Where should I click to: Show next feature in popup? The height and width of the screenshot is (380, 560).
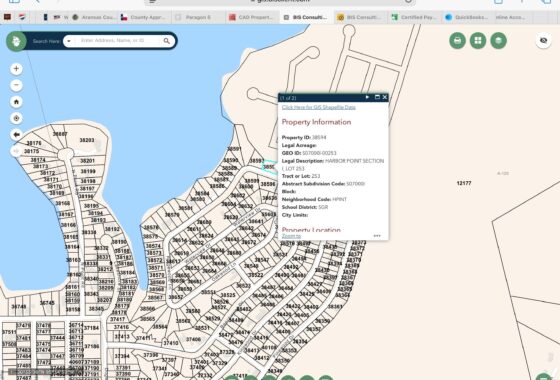point(367,97)
